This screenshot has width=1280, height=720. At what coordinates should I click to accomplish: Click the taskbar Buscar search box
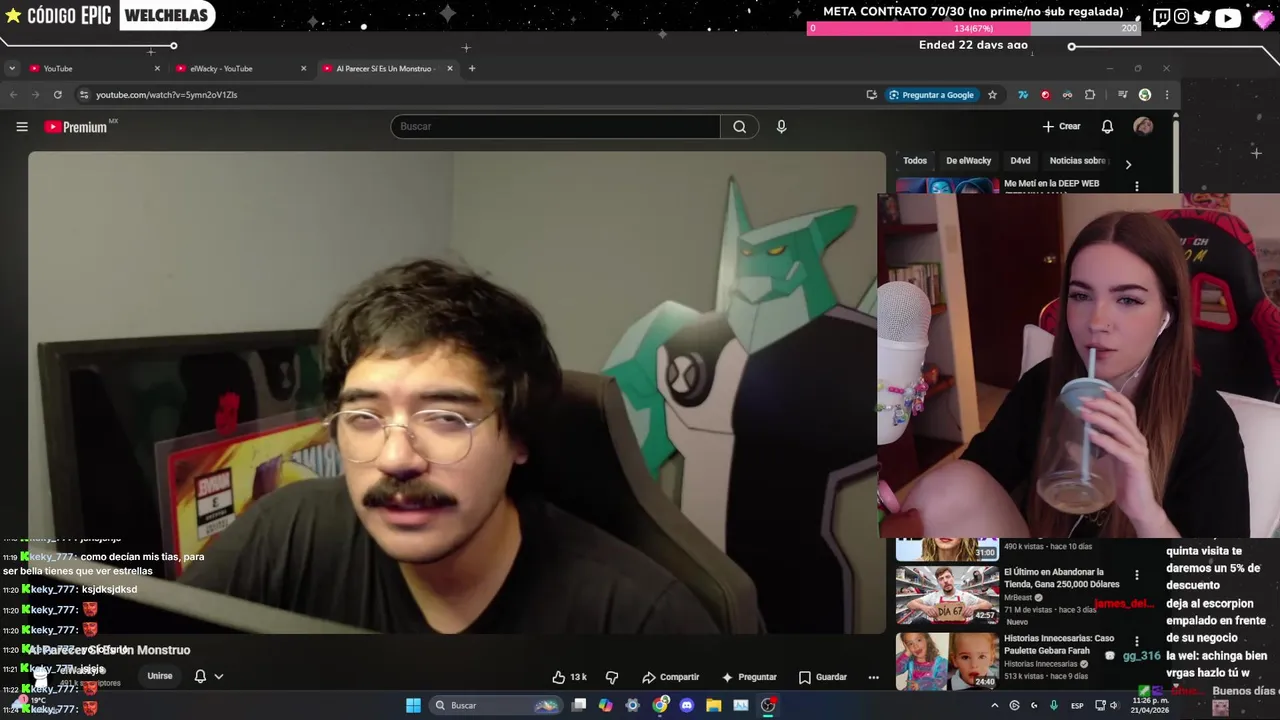495,705
